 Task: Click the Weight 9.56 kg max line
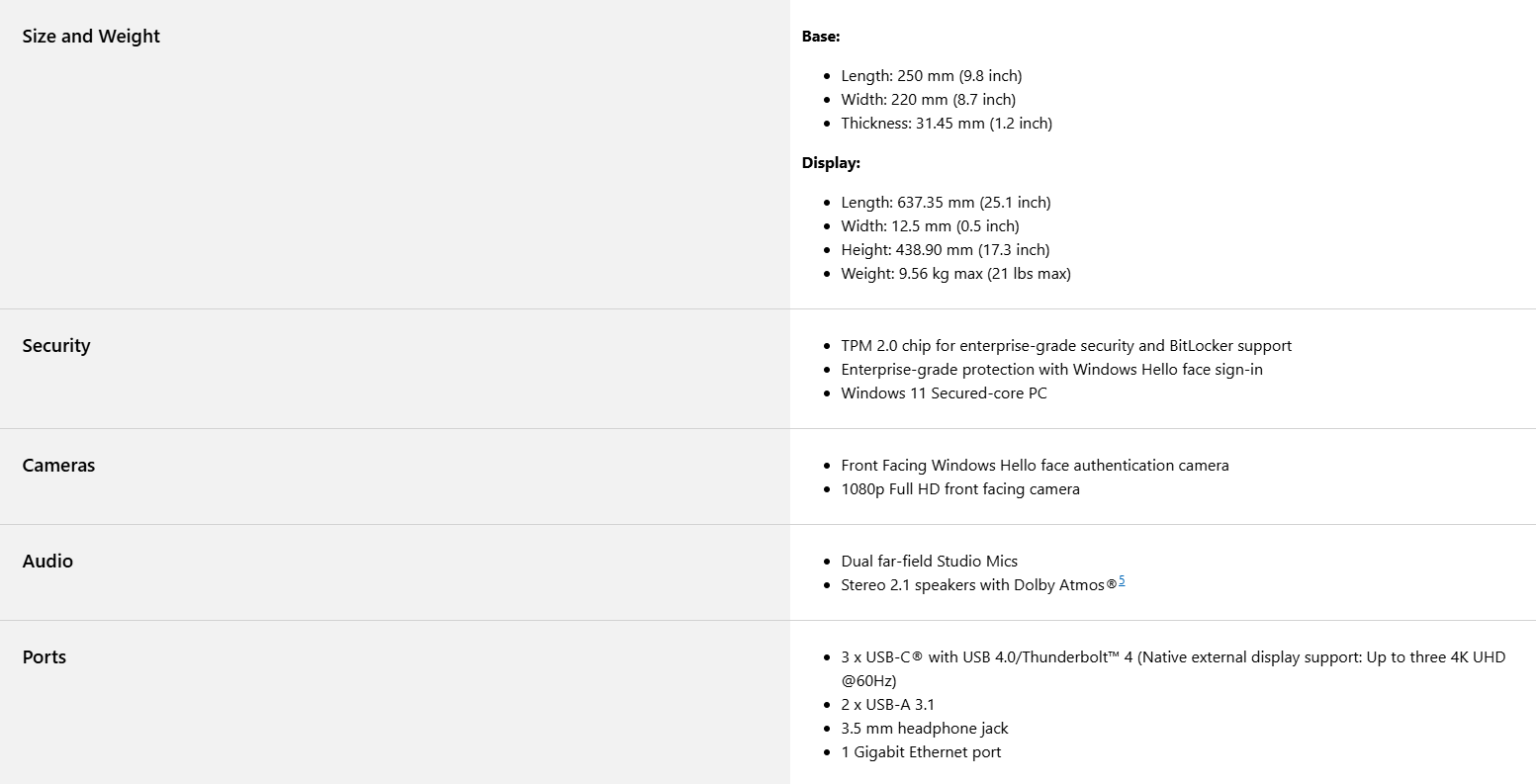(x=955, y=274)
